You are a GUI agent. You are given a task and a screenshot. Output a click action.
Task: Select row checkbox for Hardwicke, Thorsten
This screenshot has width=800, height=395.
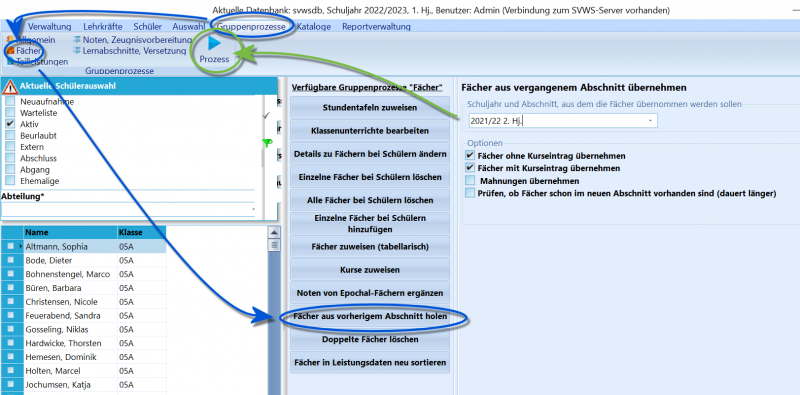(11, 343)
